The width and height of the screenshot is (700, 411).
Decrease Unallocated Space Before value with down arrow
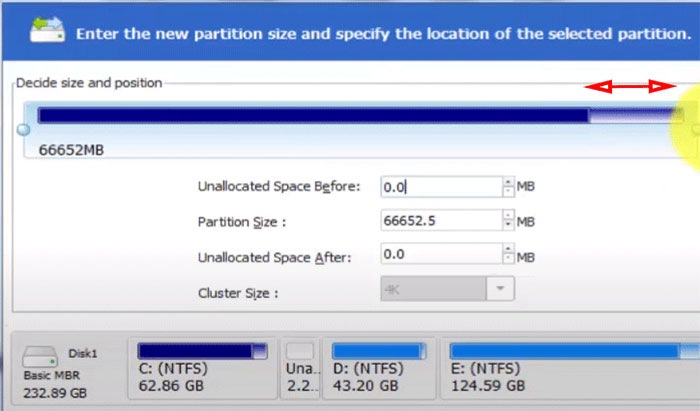click(x=508, y=192)
